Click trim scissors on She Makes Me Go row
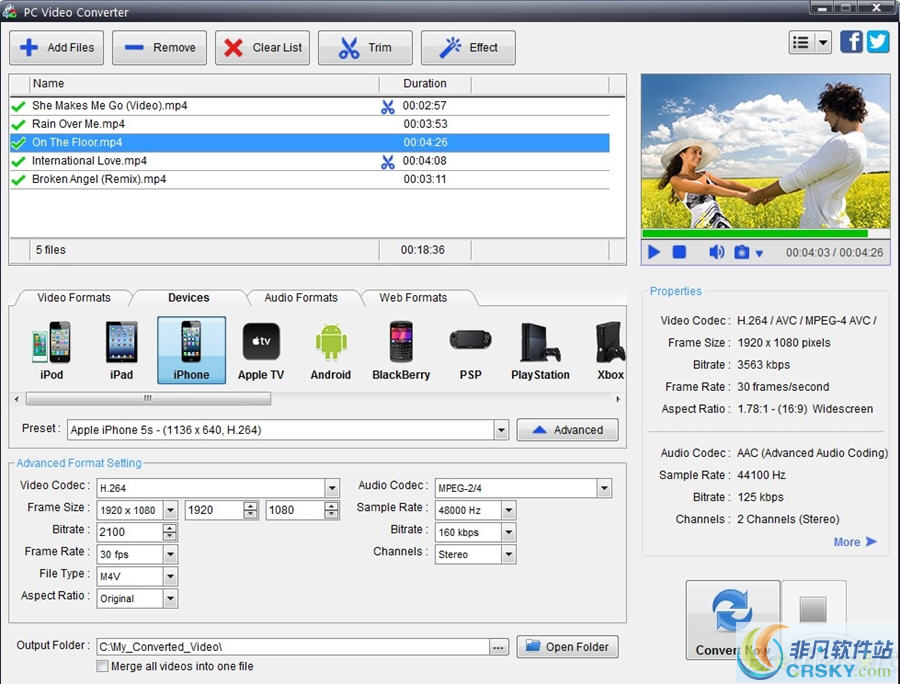The width and height of the screenshot is (900, 684). [x=388, y=107]
